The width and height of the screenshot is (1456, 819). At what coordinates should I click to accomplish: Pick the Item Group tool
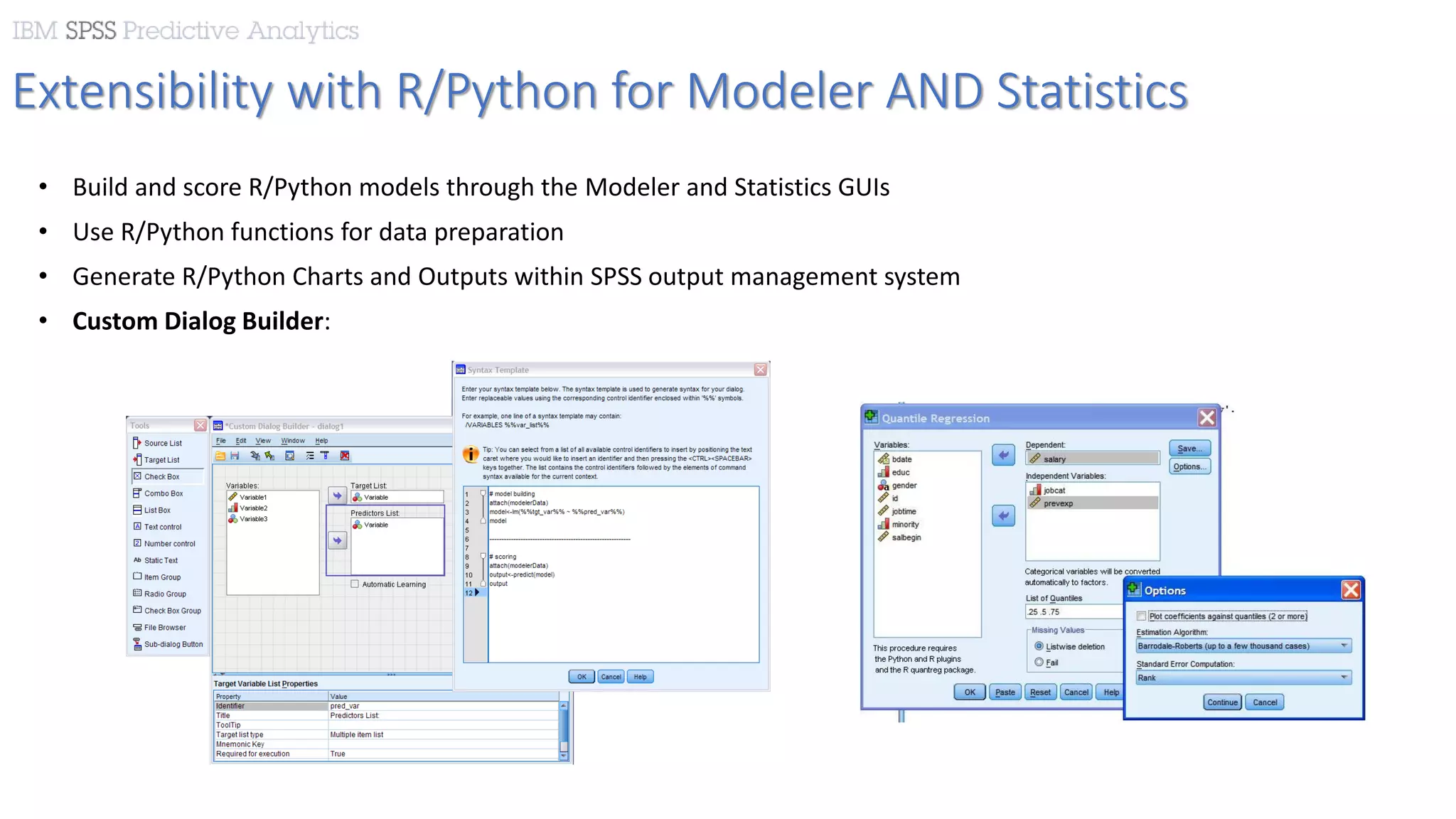click(x=157, y=577)
